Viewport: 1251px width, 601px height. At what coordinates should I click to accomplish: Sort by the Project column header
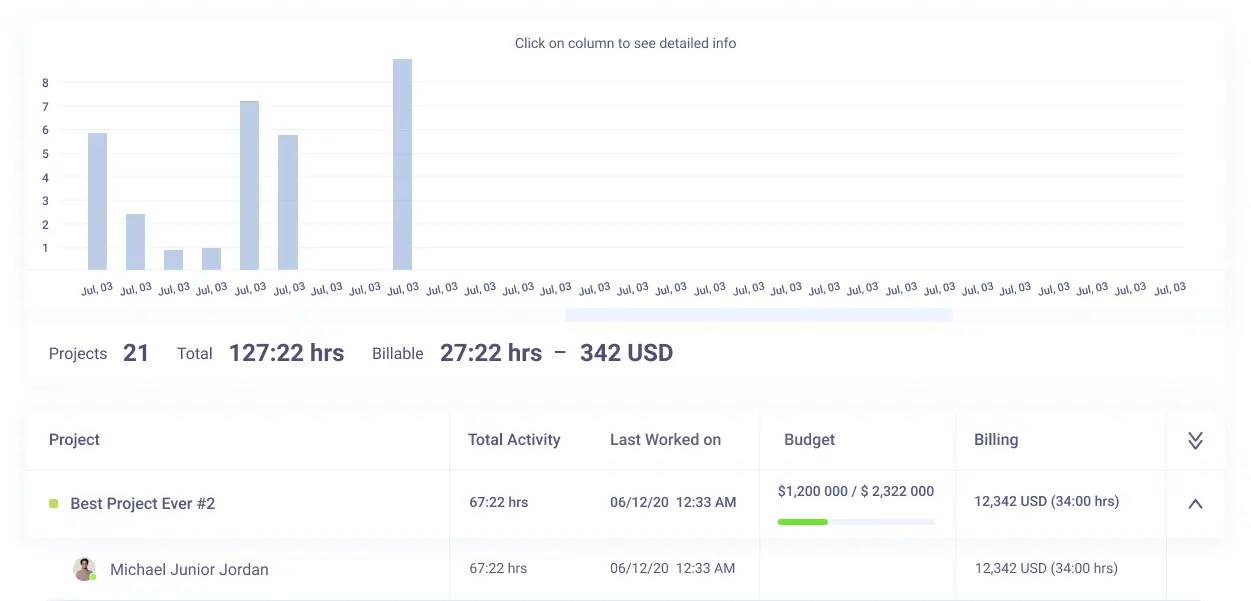click(75, 440)
